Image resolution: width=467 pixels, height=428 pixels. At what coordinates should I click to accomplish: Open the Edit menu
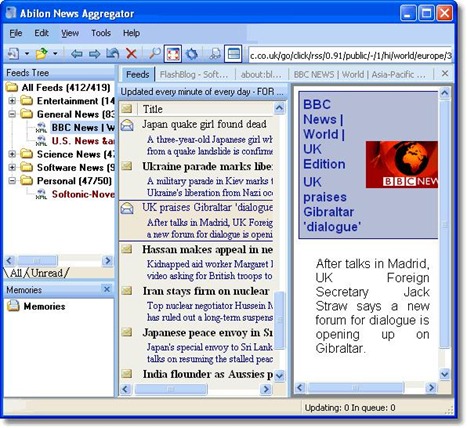pos(41,33)
